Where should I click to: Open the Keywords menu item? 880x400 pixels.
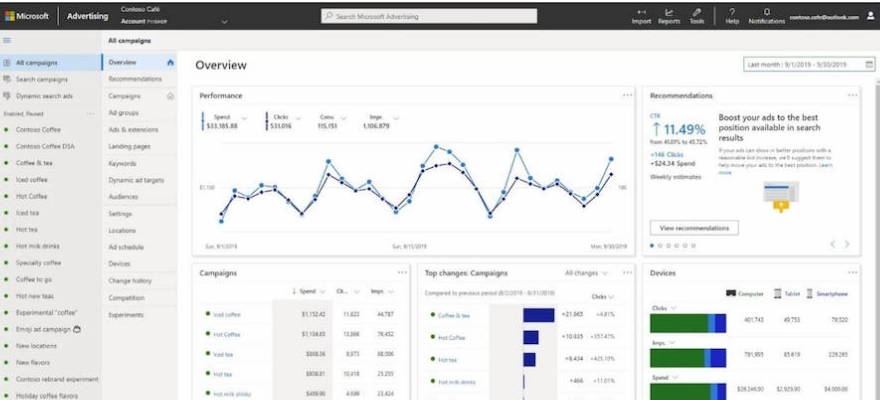122,163
